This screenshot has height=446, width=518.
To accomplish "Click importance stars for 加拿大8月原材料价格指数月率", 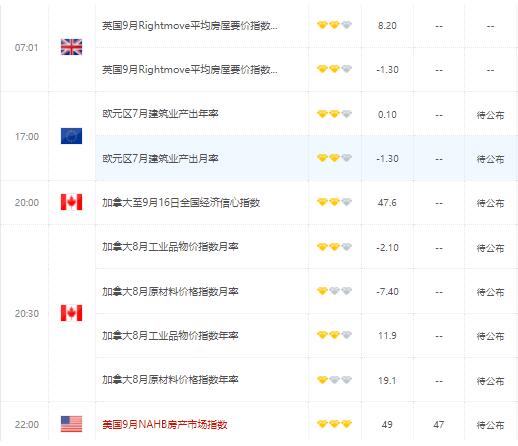I will click(334, 291).
